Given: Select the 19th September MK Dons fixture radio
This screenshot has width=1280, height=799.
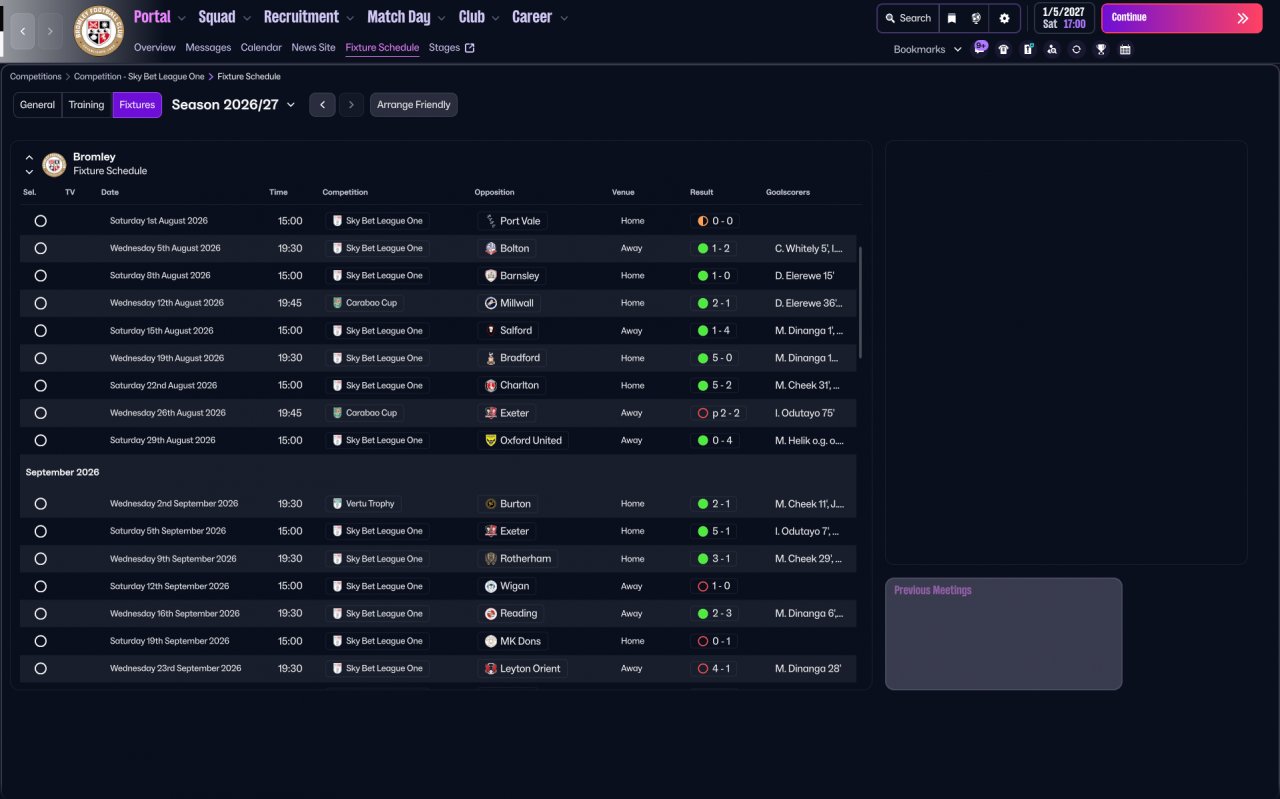Looking at the screenshot, I should tap(41, 641).
